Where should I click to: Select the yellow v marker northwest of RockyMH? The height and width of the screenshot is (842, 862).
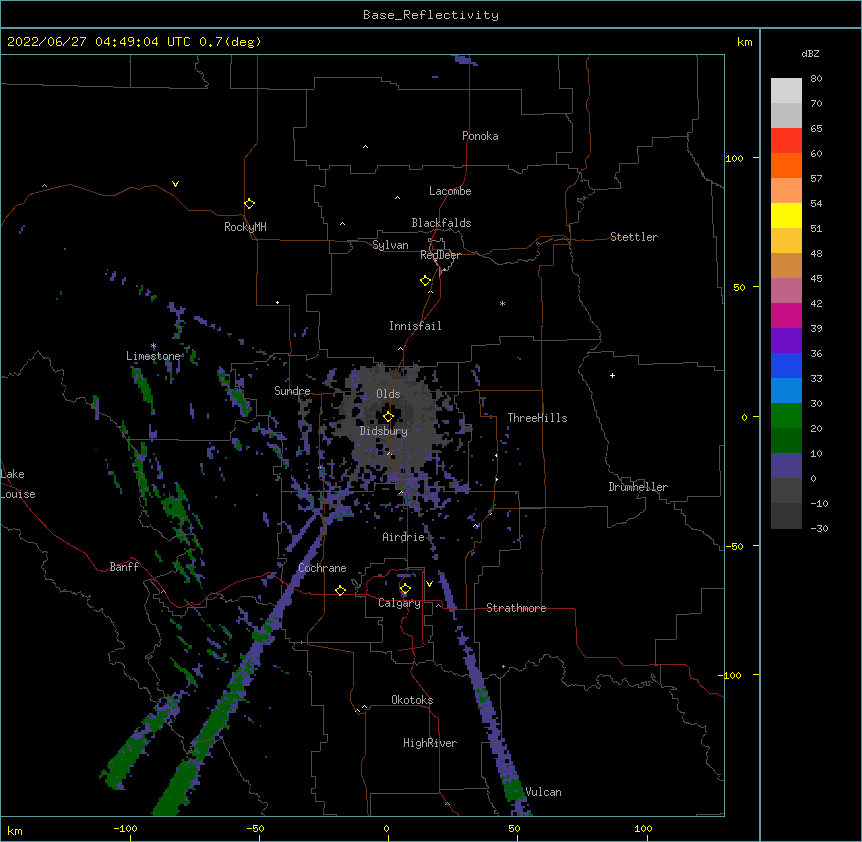[x=175, y=184]
